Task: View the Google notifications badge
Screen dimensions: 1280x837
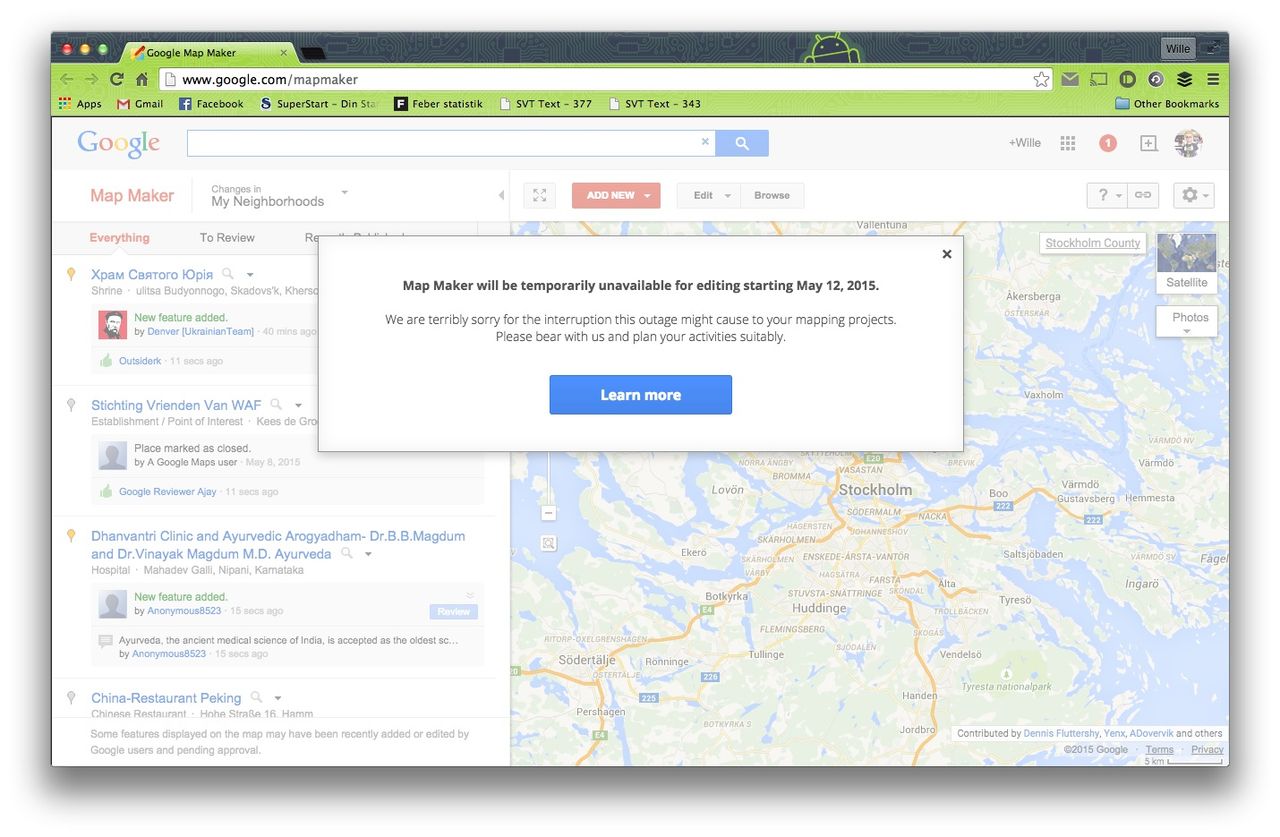Action: pos(1107,143)
